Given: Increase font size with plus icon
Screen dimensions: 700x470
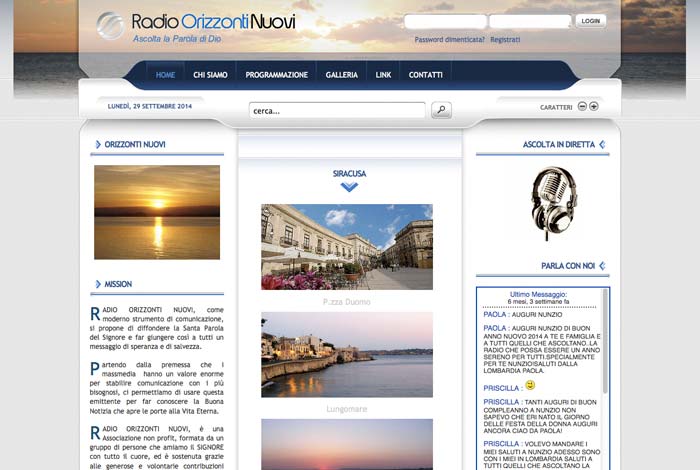Looking at the screenshot, I should tap(593, 106).
